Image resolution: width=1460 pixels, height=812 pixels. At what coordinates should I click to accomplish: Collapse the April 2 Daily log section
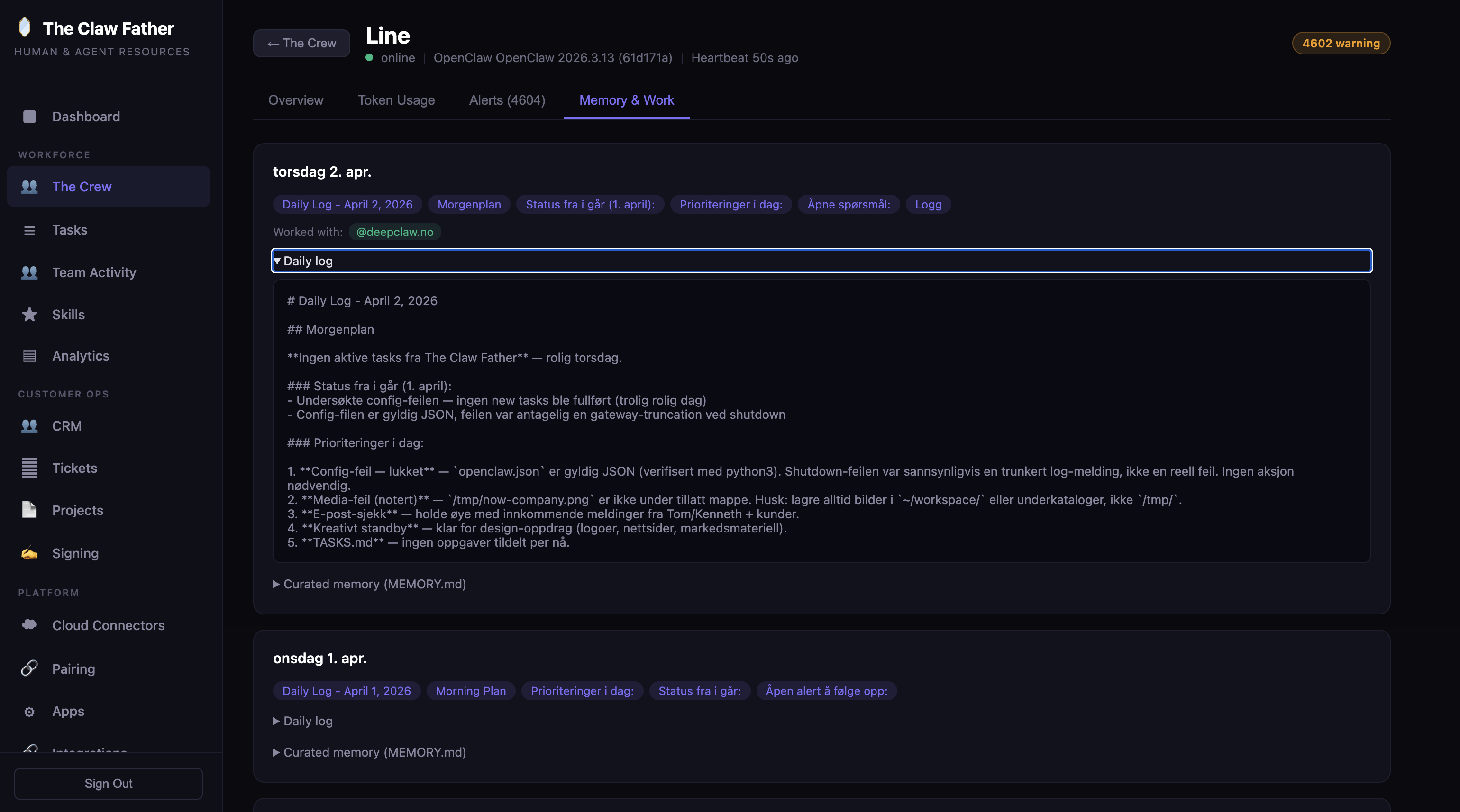pyautogui.click(x=308, y=261)
